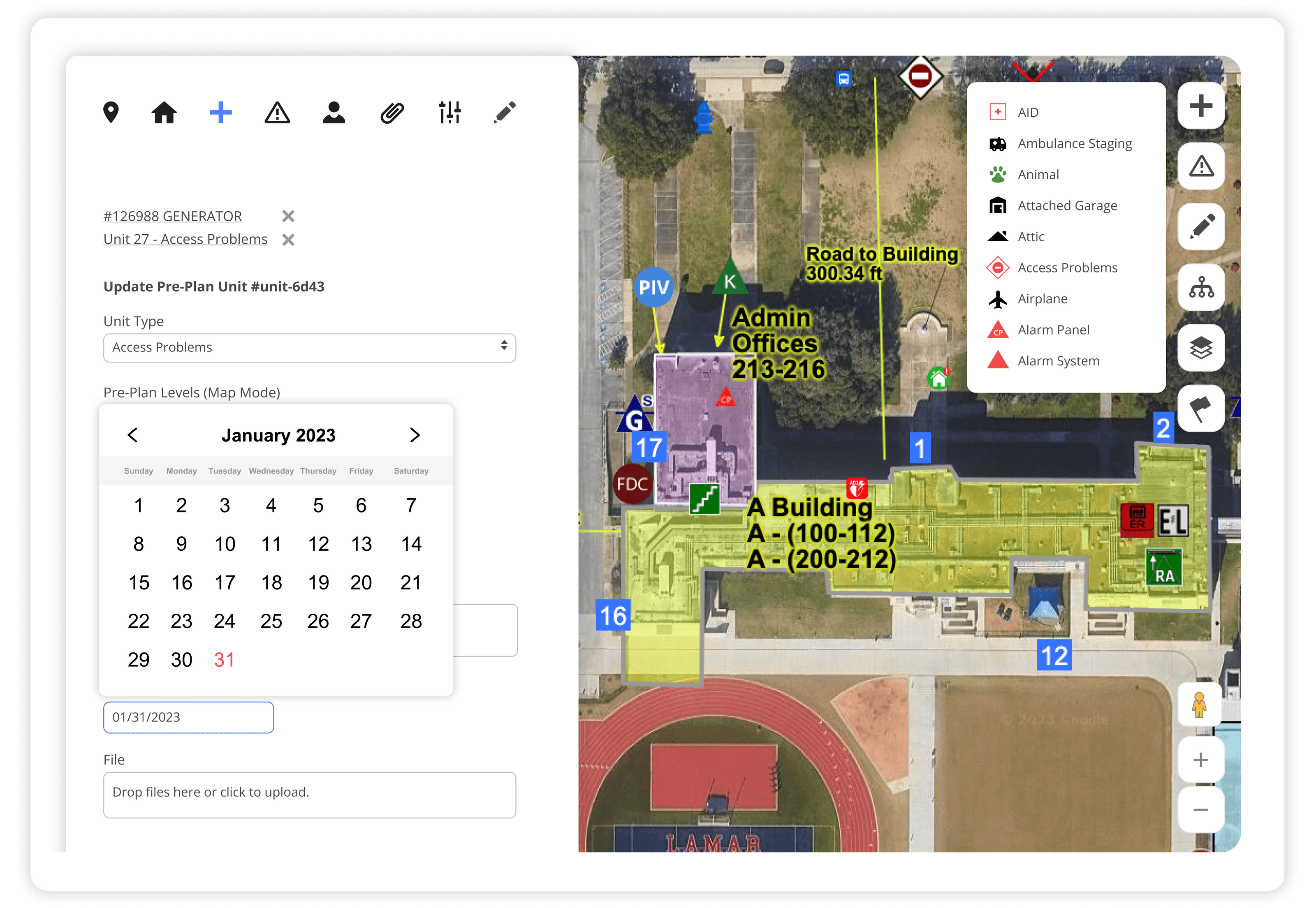This screenshot has width=1316, height=908.
Task: Click the contacts person icon
Action: (x=334, y=113)
